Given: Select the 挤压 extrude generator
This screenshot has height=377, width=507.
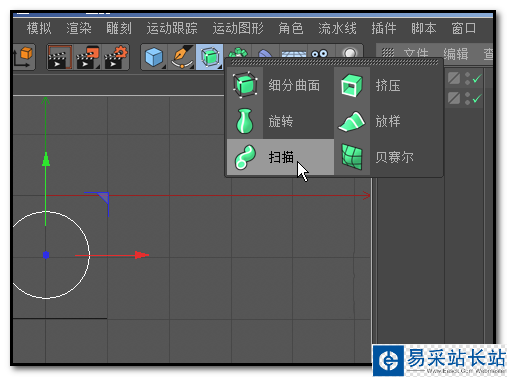Looking at the screenshot, I should [x=388, y=85].
